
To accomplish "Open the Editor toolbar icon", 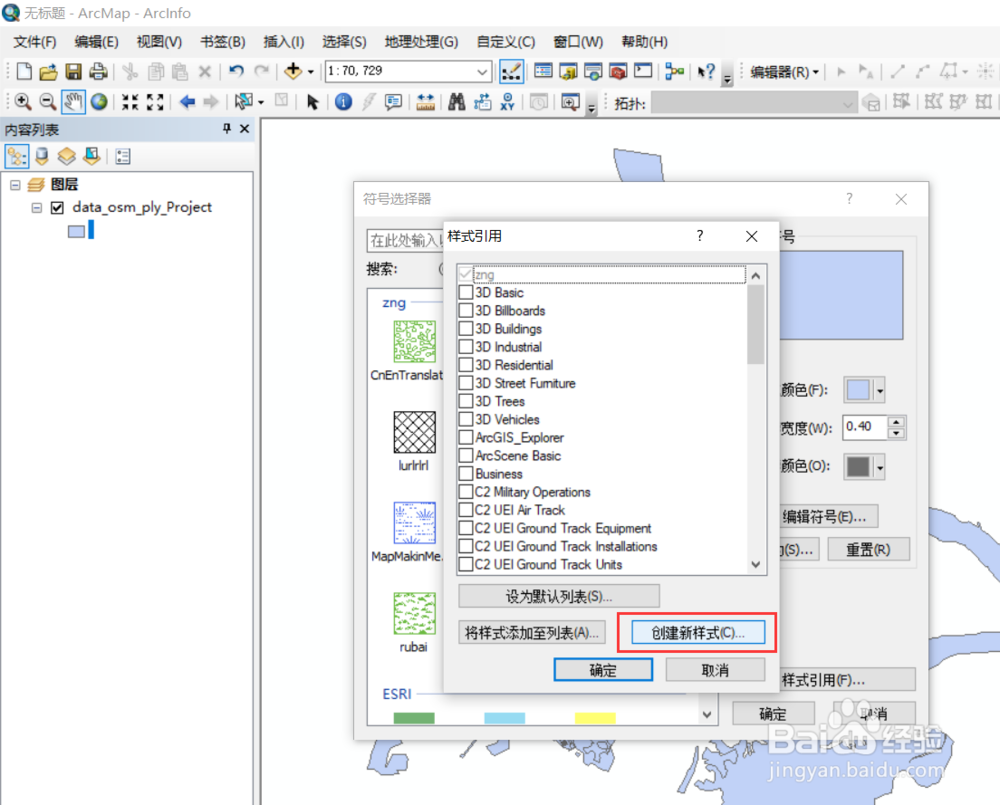I will point(511,71).
